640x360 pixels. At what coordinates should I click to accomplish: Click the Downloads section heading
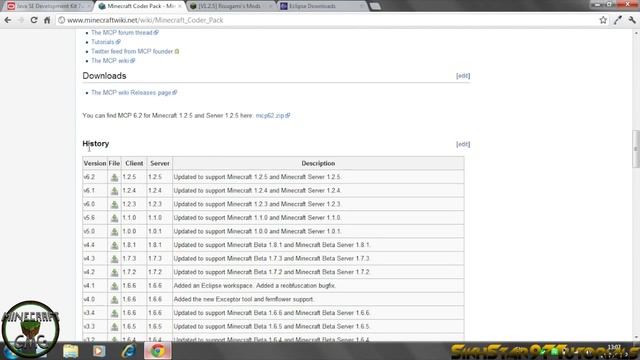click(104, 76)
